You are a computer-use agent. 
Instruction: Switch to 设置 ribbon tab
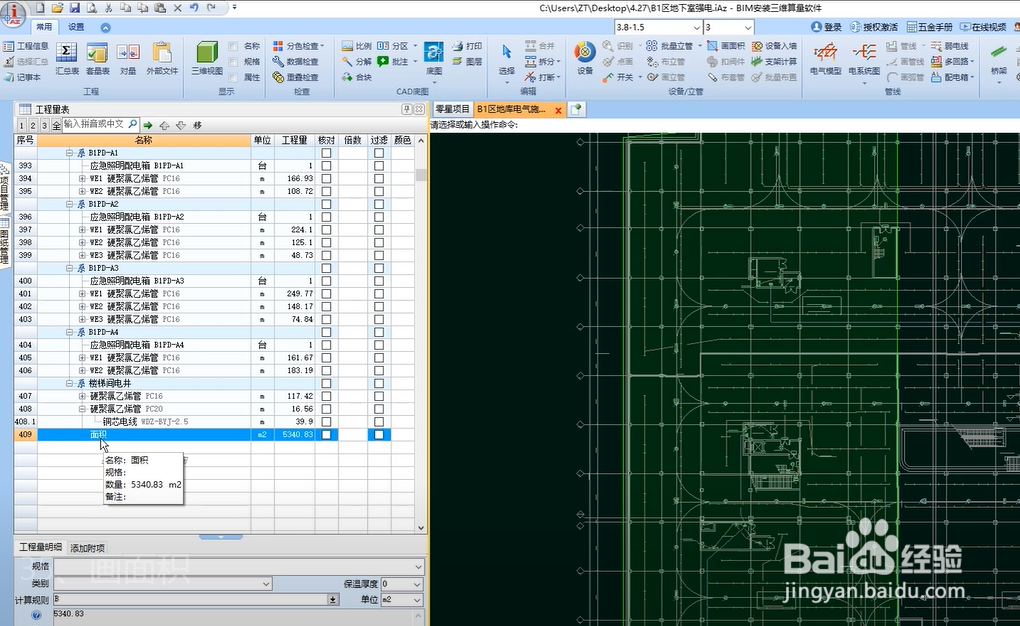[76, 27]
